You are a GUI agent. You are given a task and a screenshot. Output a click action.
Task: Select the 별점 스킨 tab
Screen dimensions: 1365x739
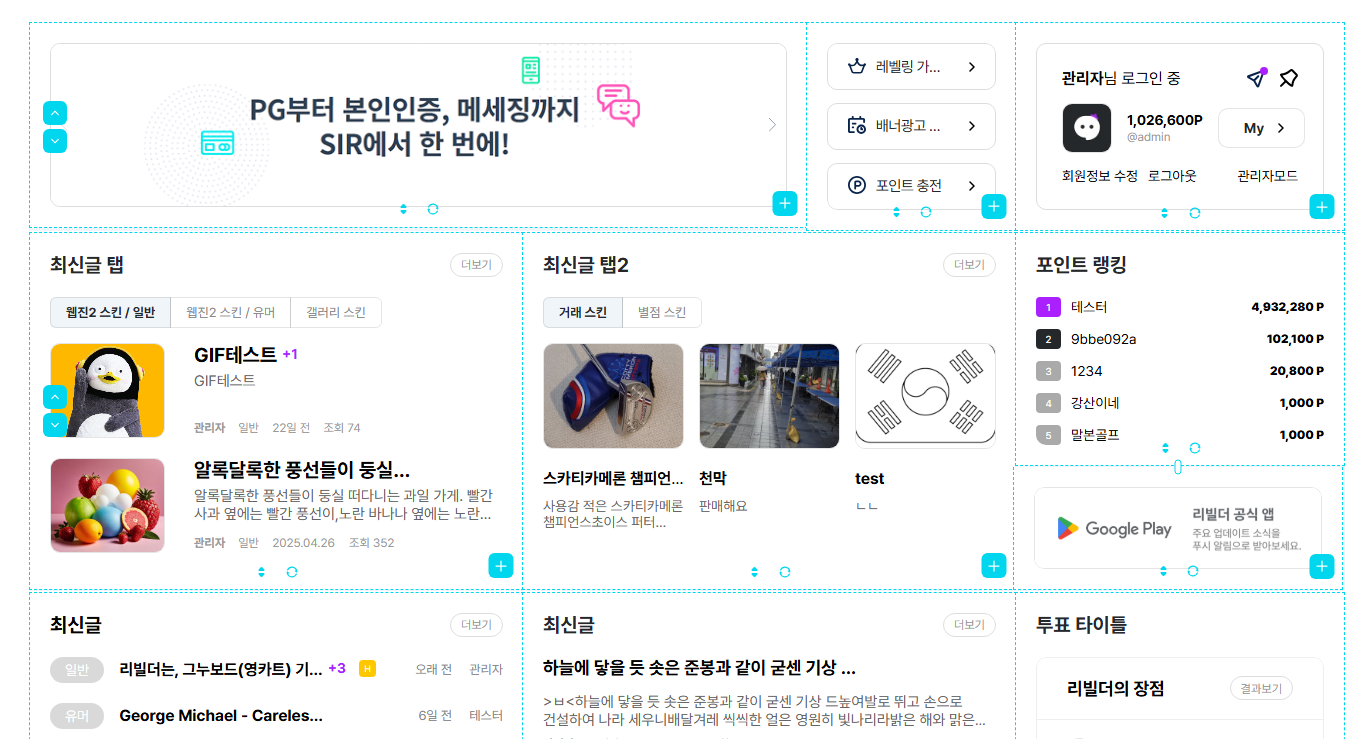click(662, 312)
